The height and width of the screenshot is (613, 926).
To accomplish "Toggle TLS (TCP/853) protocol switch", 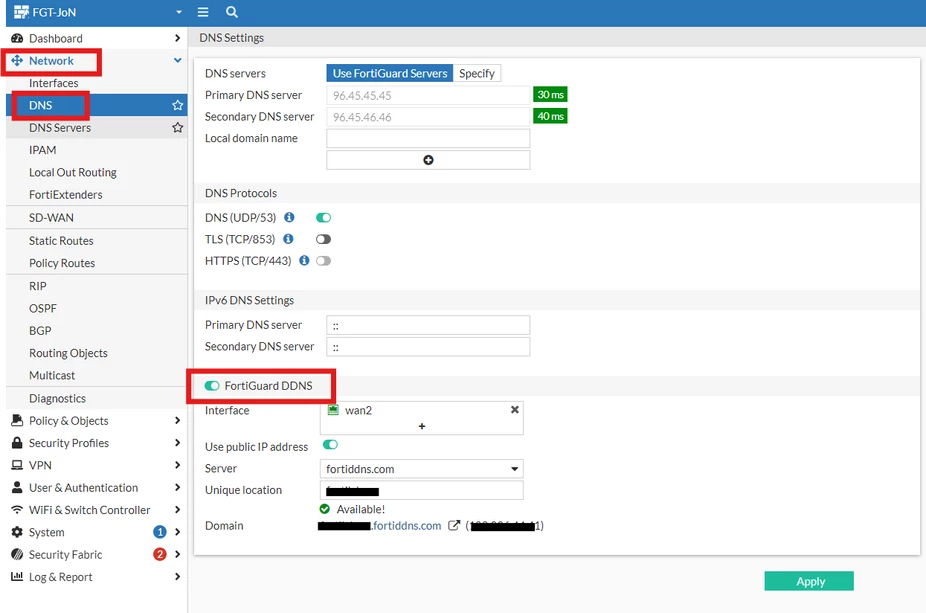I will click(323, 239).
